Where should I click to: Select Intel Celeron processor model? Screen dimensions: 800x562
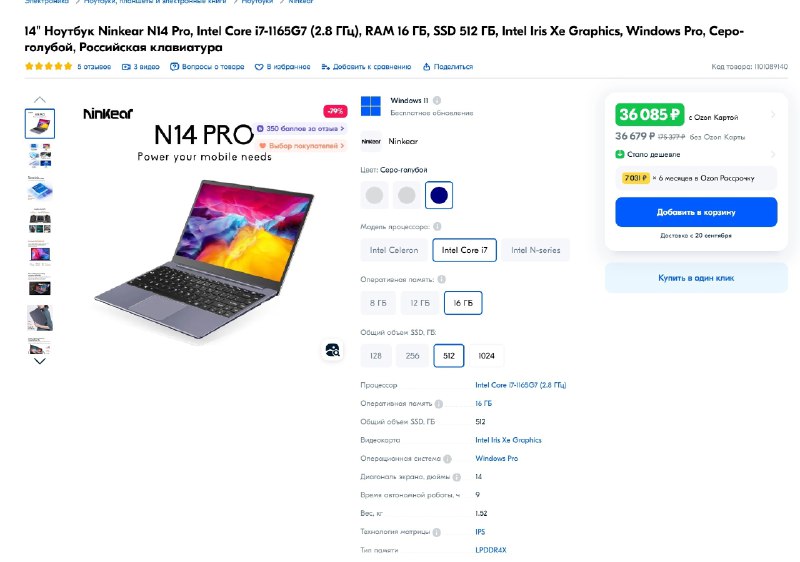[x=394, y=250]
